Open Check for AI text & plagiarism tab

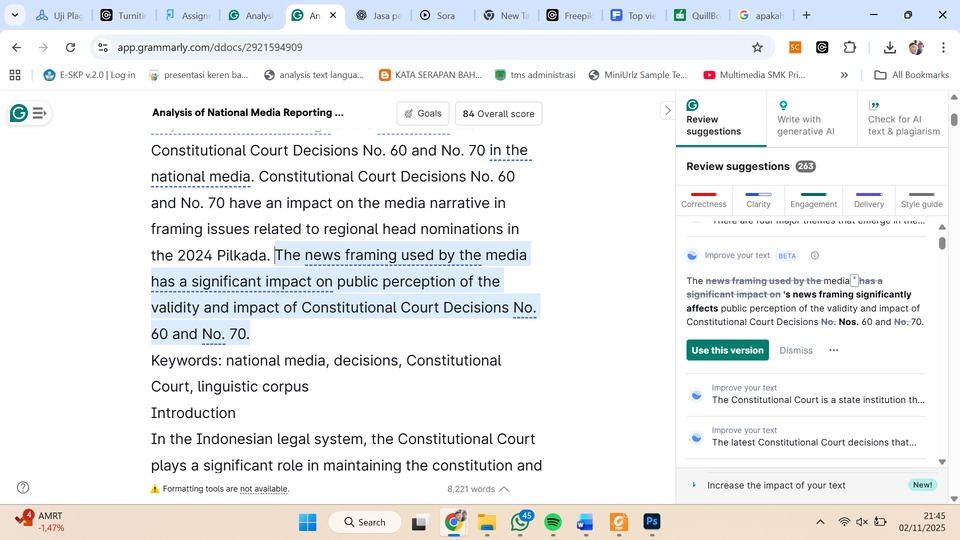tap(902, 119)
